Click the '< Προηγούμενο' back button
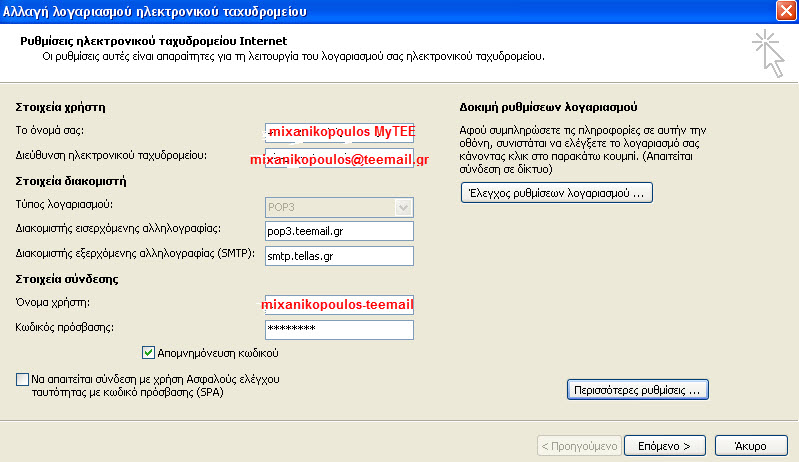This screenshot has width=799, height=462. coord(579,446)
